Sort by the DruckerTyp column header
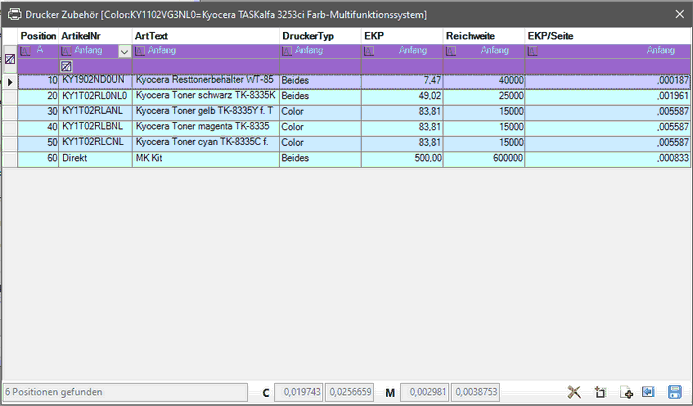The height and width of the screenshot is (406, 693). coord(320,36)
